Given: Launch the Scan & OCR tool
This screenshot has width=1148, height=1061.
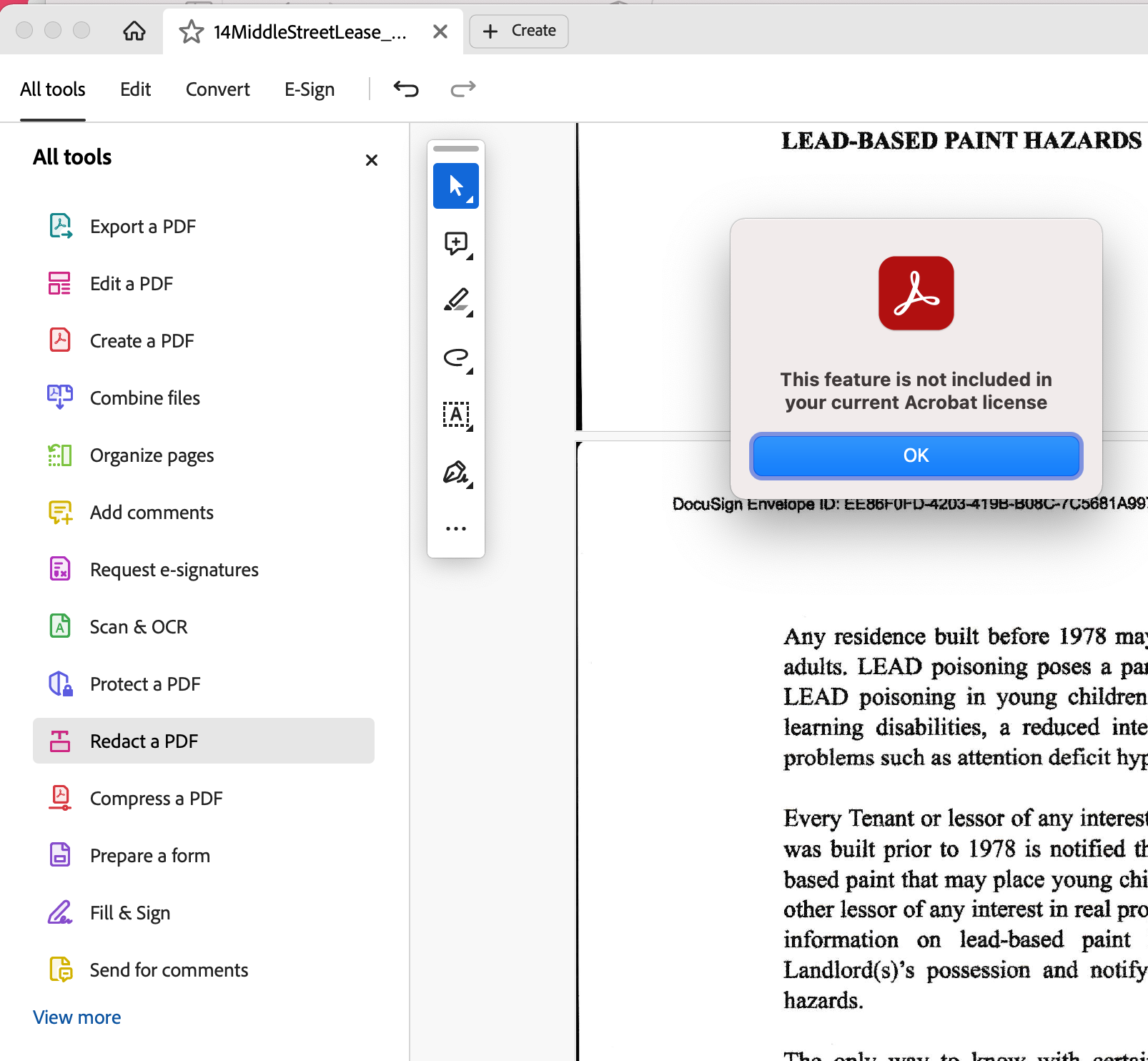Looking at the screenshot, I should [x=138, y=626].
